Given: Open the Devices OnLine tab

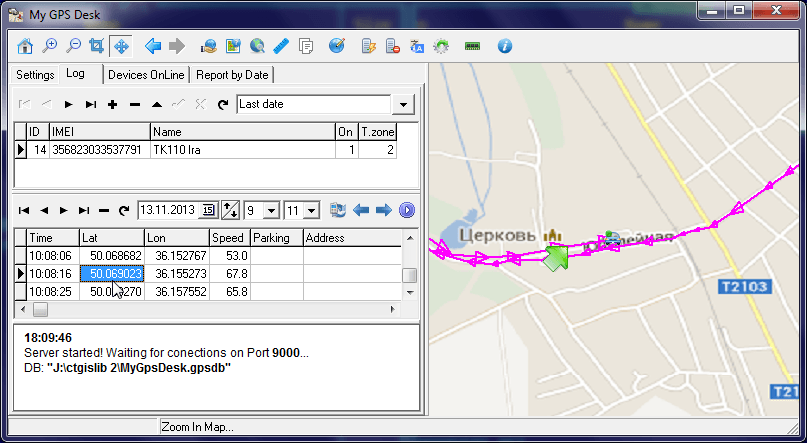Looking at the screenshot, I should (147, 75).
